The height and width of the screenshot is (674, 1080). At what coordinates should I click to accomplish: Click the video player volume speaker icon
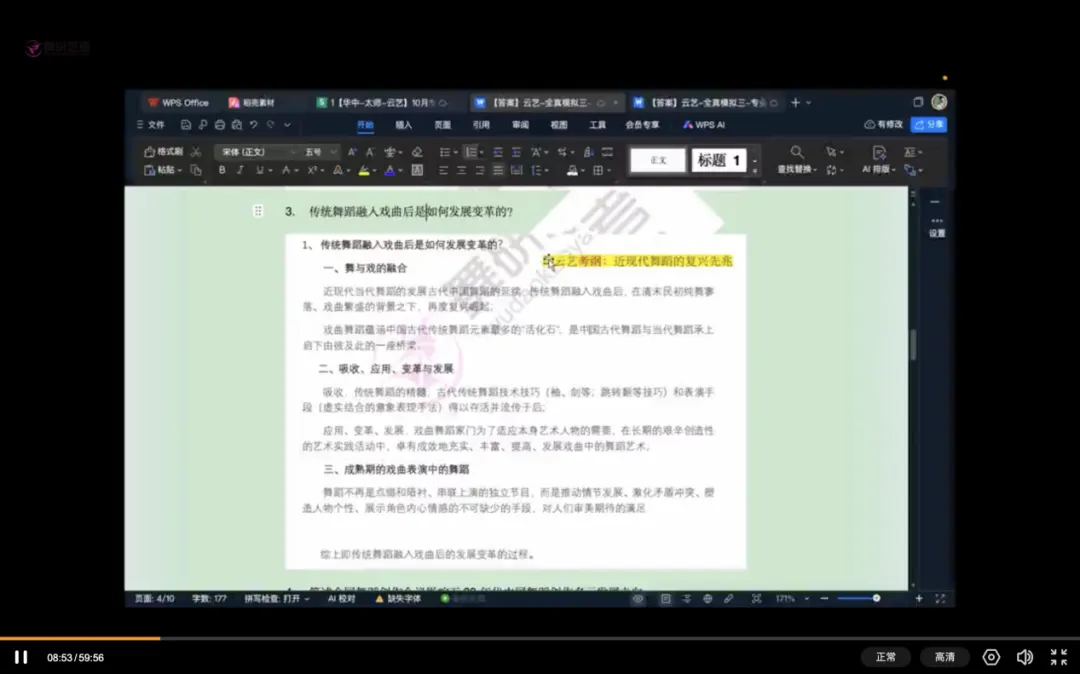pyautogui.click(x=1025, y=657)
